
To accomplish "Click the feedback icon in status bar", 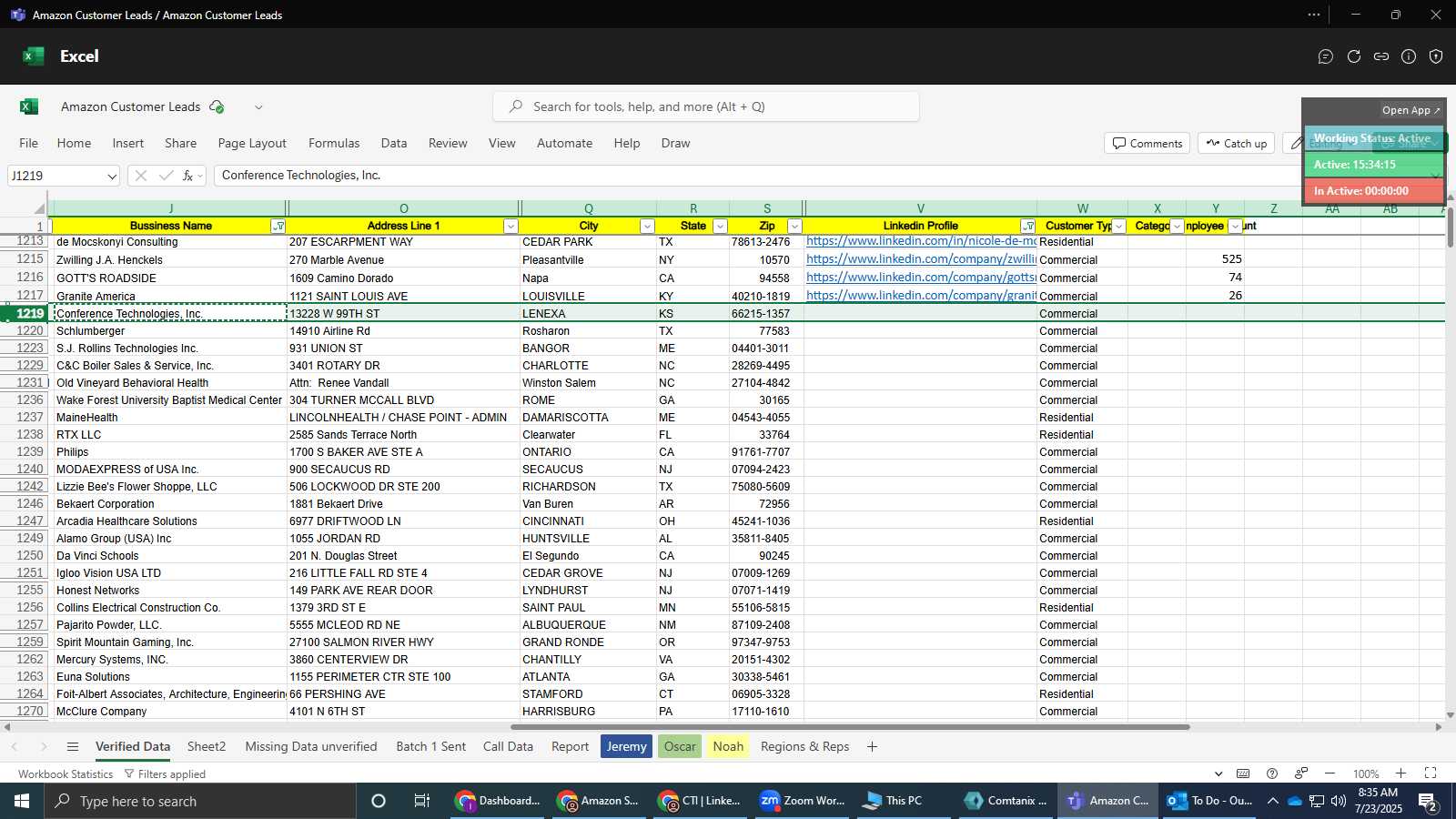I will pos(1301,773).
